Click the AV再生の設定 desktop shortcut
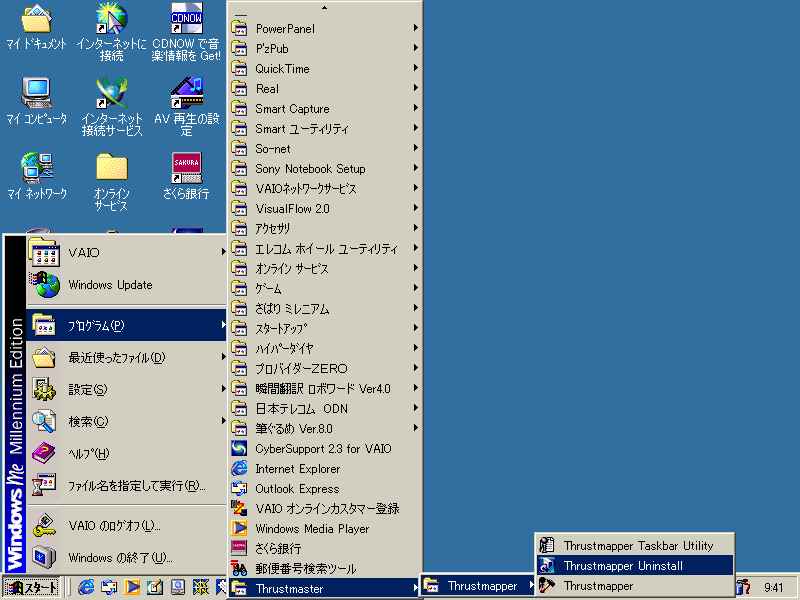Viewport: 800px width, 600px height. (x=186, y=106)
